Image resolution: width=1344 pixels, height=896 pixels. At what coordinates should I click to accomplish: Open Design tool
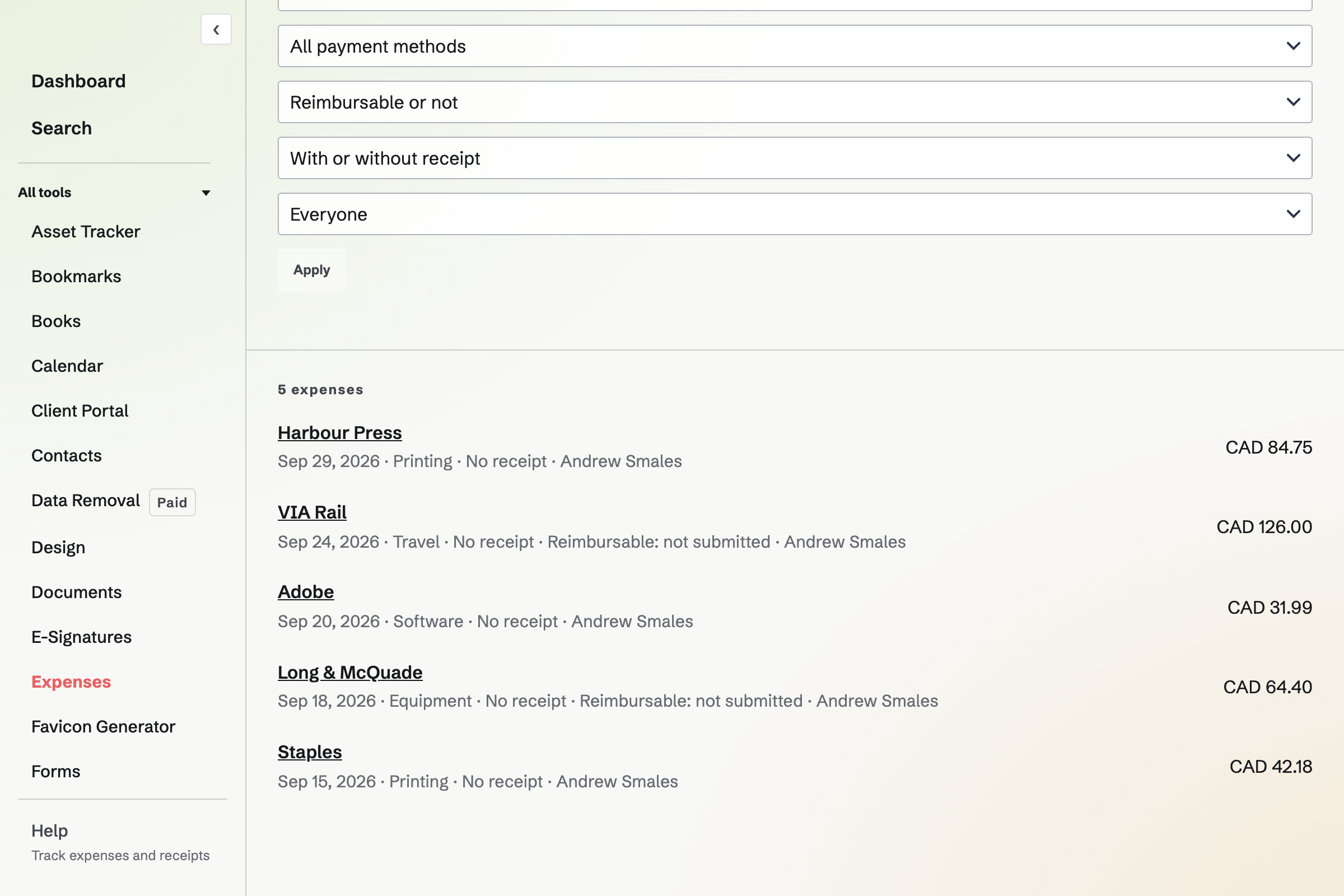point(58,548)
